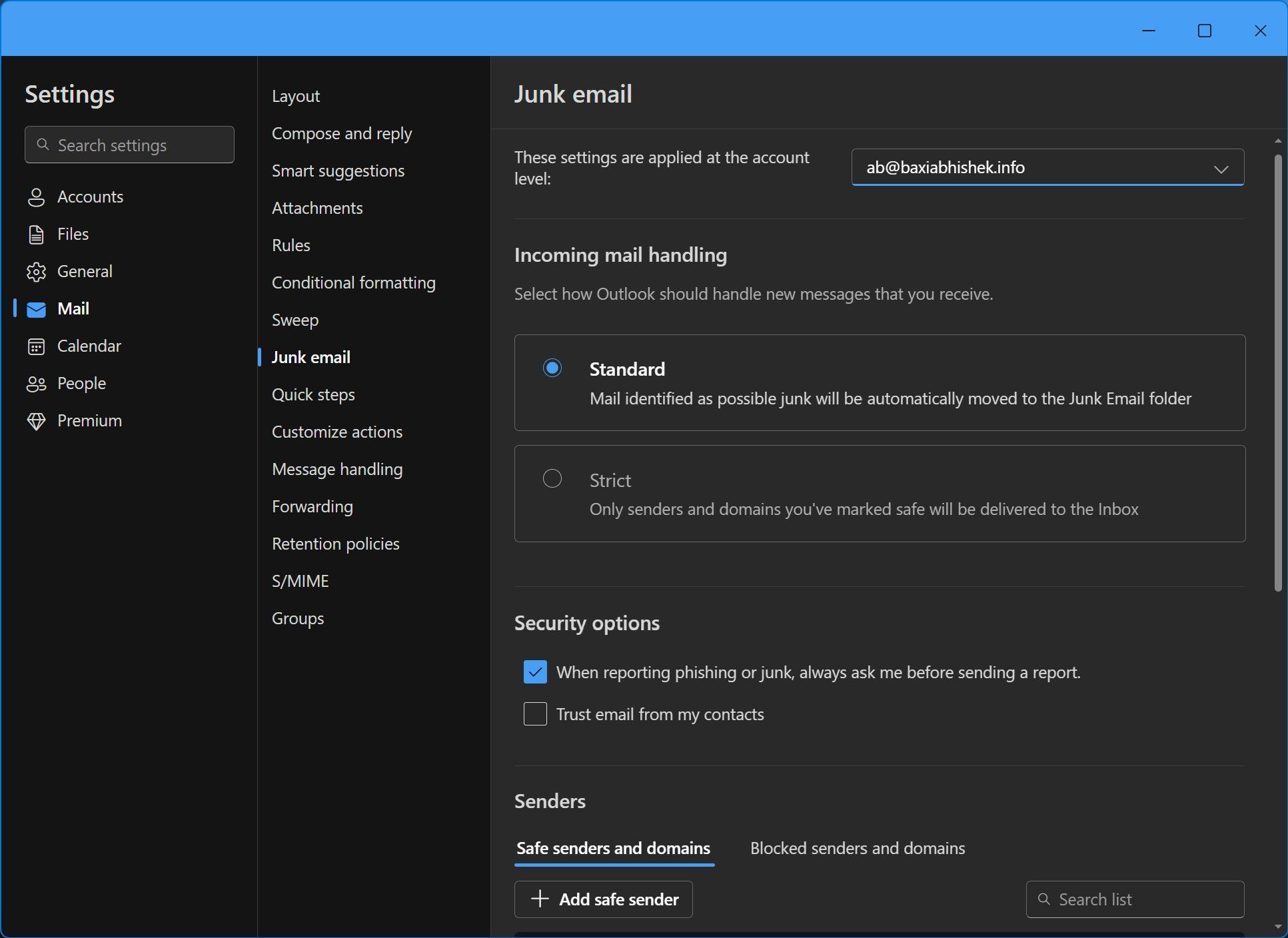Select the Standard radio button

coord(552,368)
